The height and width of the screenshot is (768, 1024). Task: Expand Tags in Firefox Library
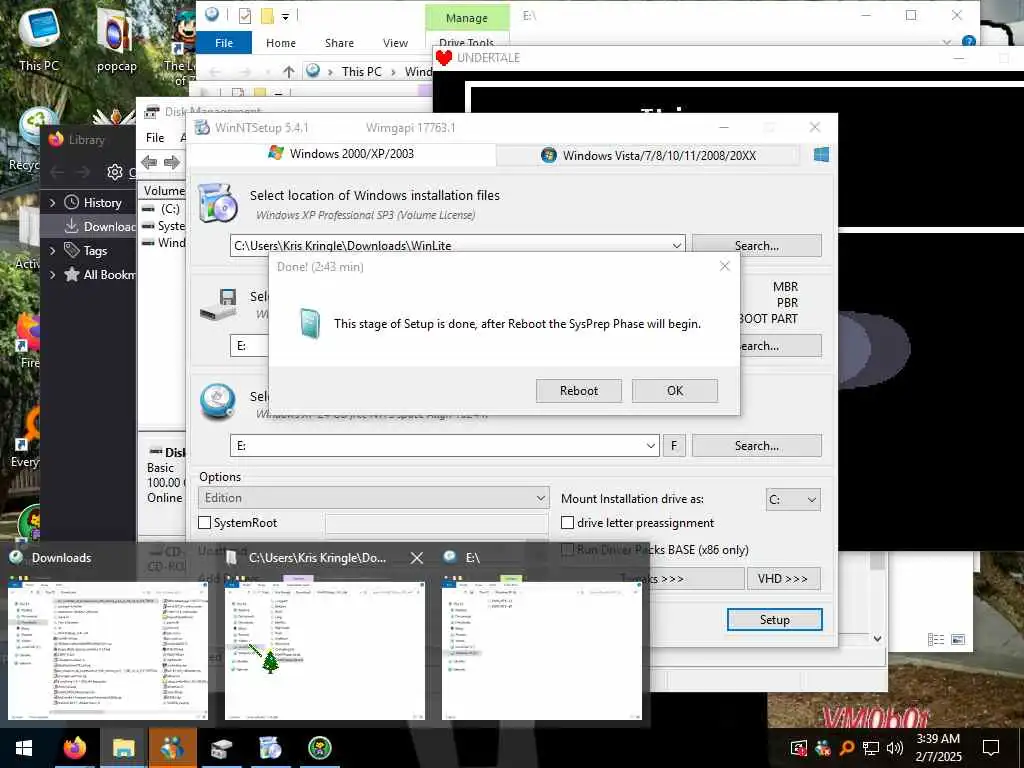(x=52, y=251)
